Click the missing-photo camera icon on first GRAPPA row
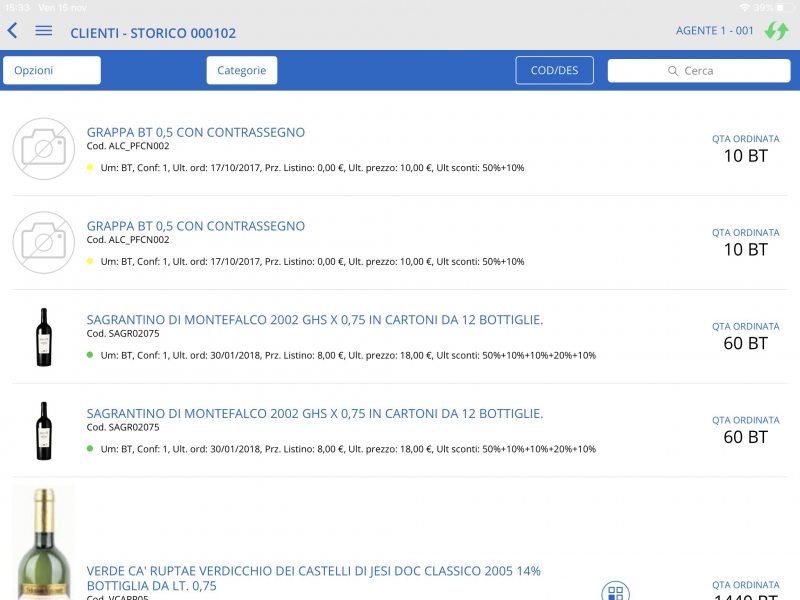This screenshot has height=600, width=800. 43,149
